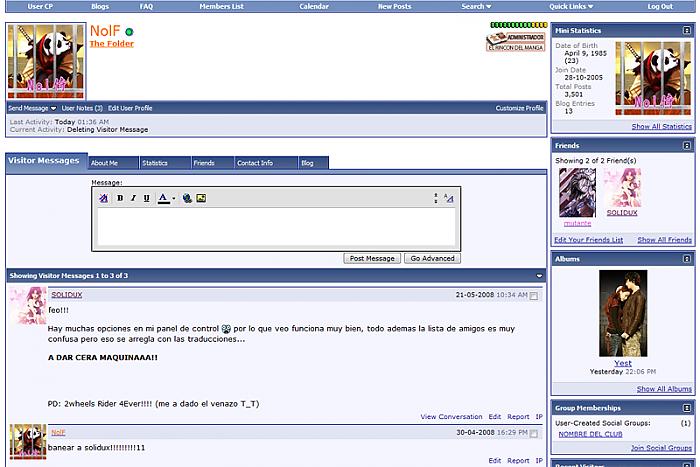Click the Insert Image icon
700x467 pixels.
(200, 198)
